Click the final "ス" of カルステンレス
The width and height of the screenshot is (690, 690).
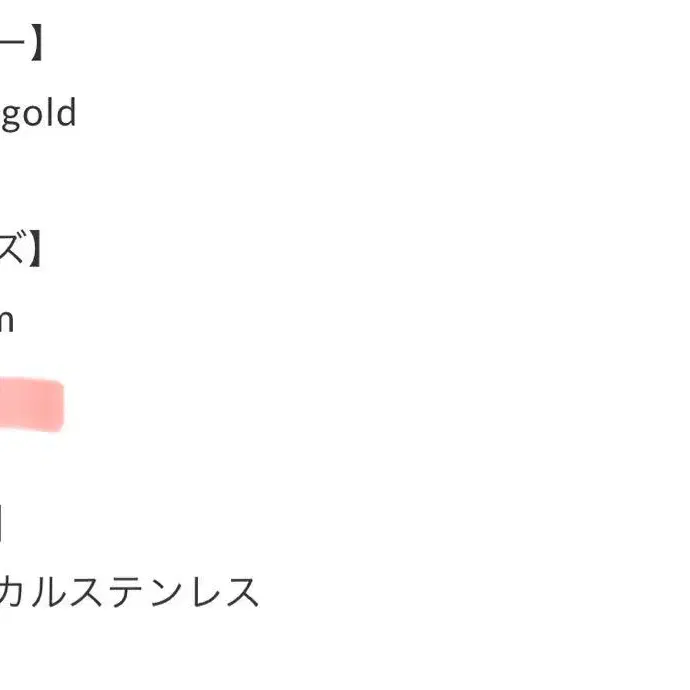pos(242,592)
